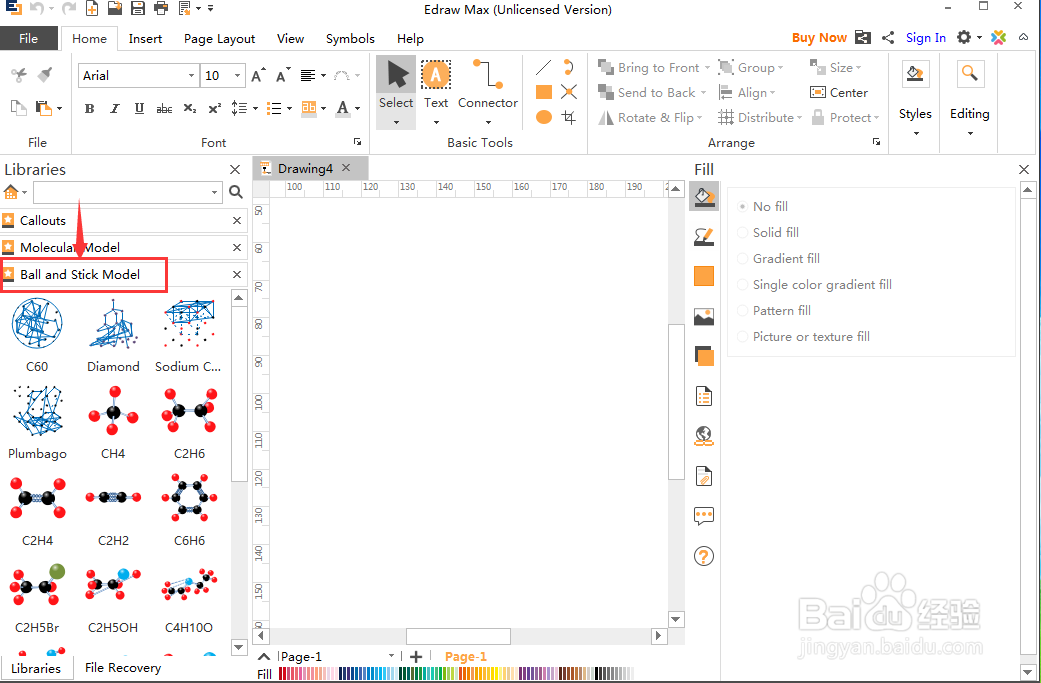The image size is (1041, 683).
Task: Pick the ellipse shape tool
Action: (544, 117)
